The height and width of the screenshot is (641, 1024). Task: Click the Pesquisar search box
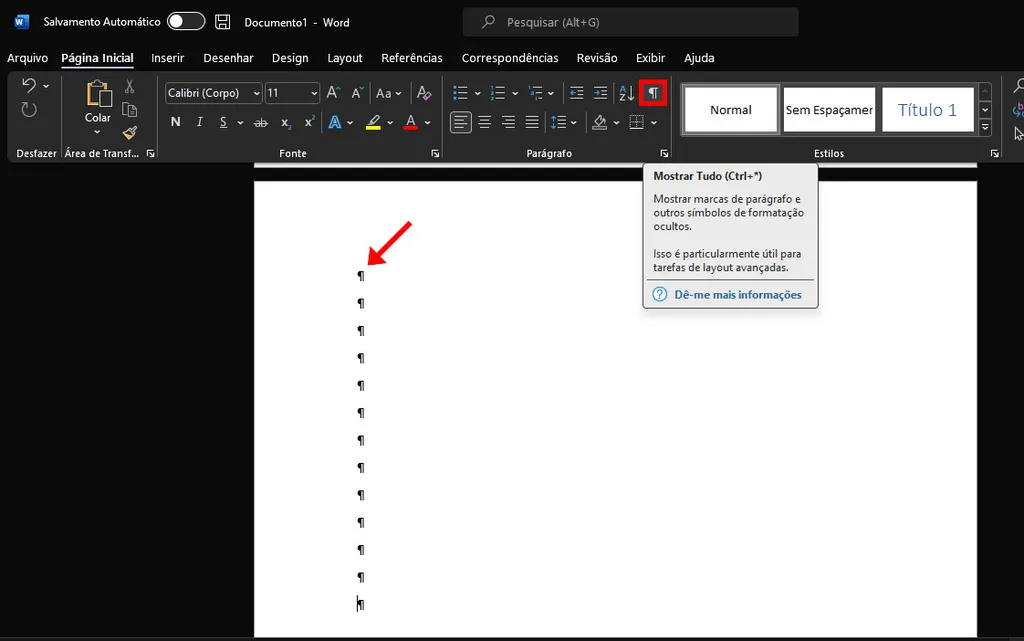point(630,22)
